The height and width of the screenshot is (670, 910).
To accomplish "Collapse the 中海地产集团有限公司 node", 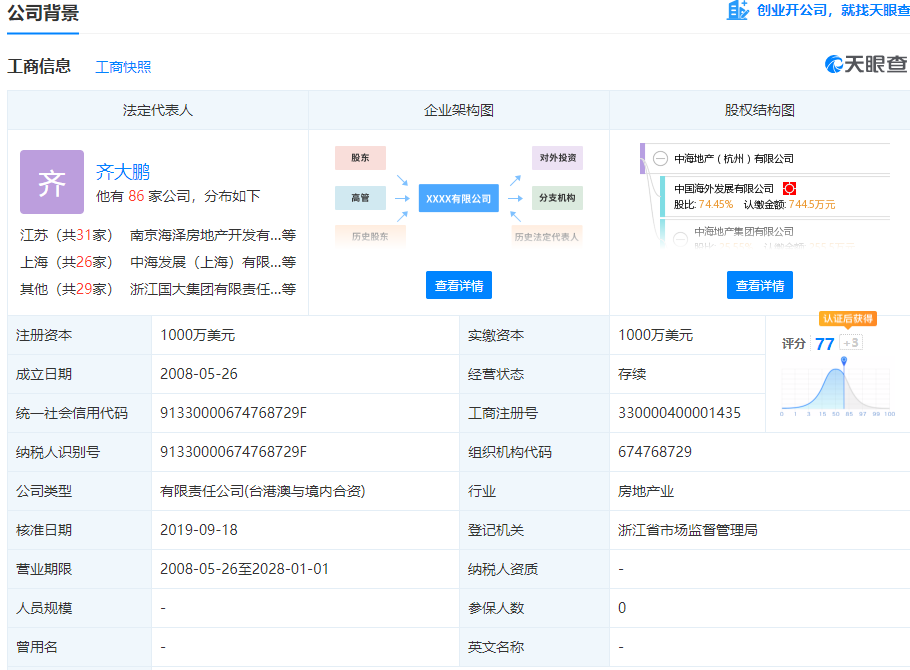I will tap(680, 239).
